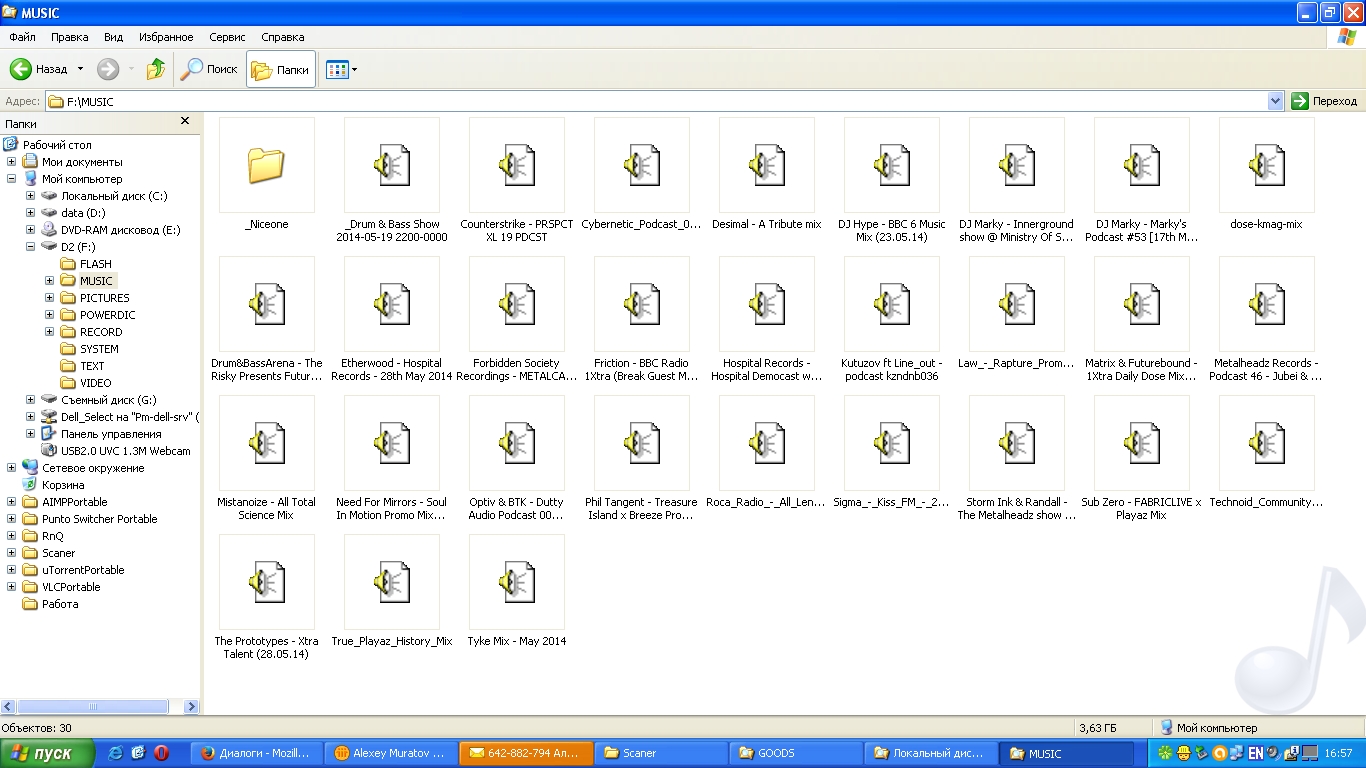Select Tyke Mix - May 2014 file
Viewport: 1366px width, 768px height.
point(516,582)
